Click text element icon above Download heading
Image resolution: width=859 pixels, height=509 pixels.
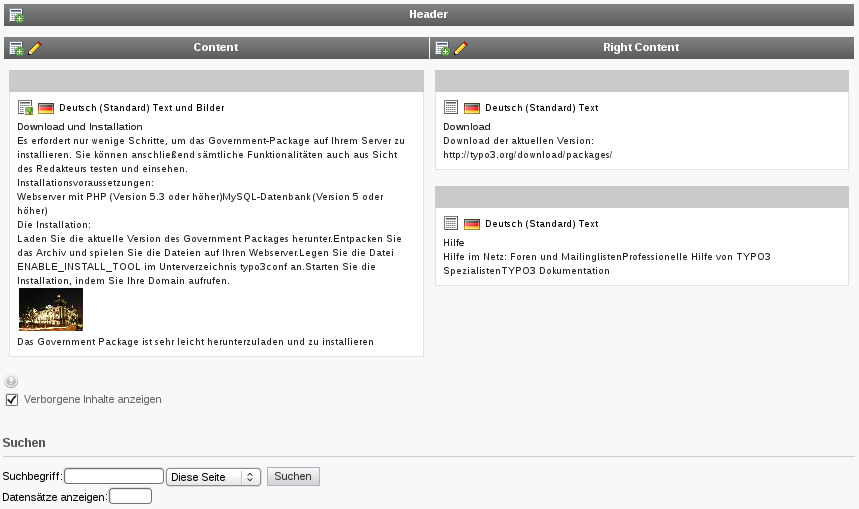pos(451,108)
